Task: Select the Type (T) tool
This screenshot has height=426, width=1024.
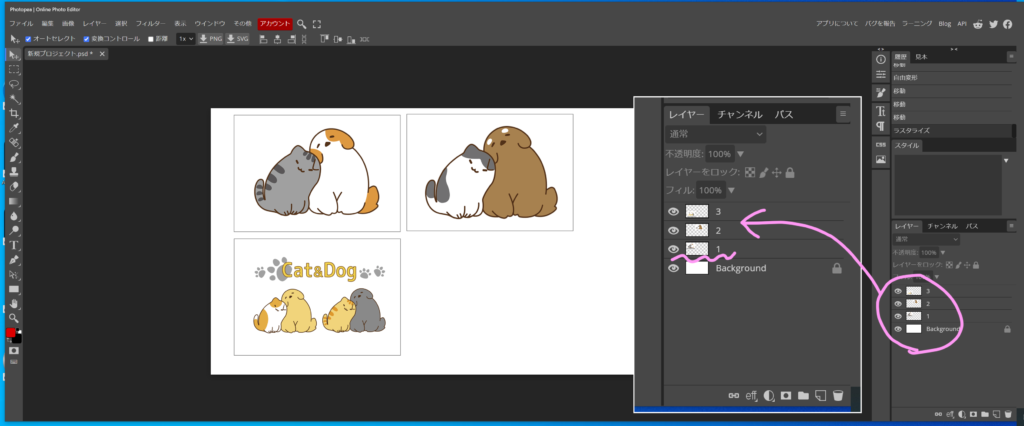Action: tap(14, 244)
